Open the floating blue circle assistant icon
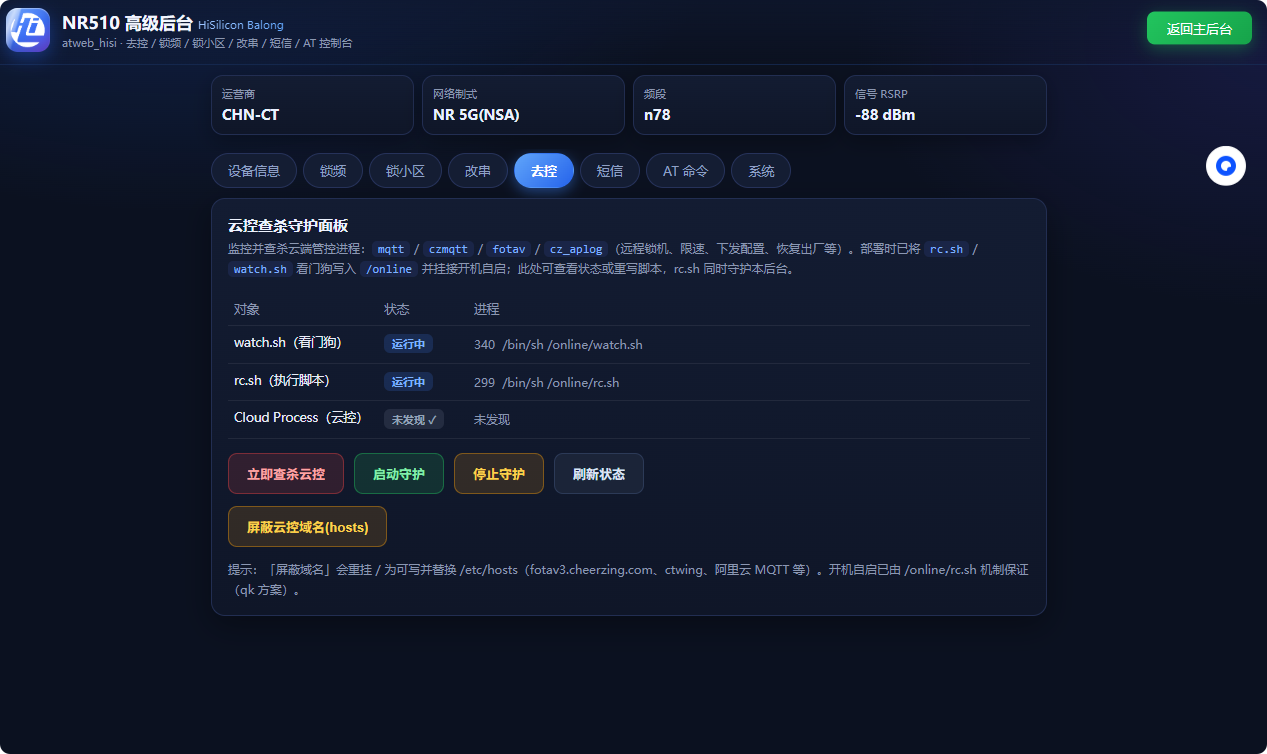The width and height of the screenshot is (1267, 754). click(x=1226, y=165)
